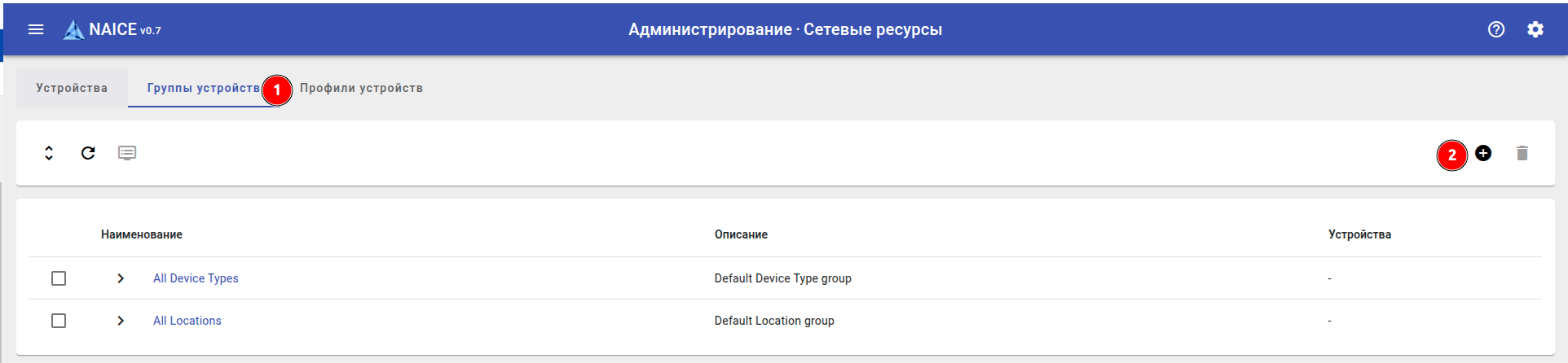Click the Описание column header
The image size is (1568, 363).
741,234
